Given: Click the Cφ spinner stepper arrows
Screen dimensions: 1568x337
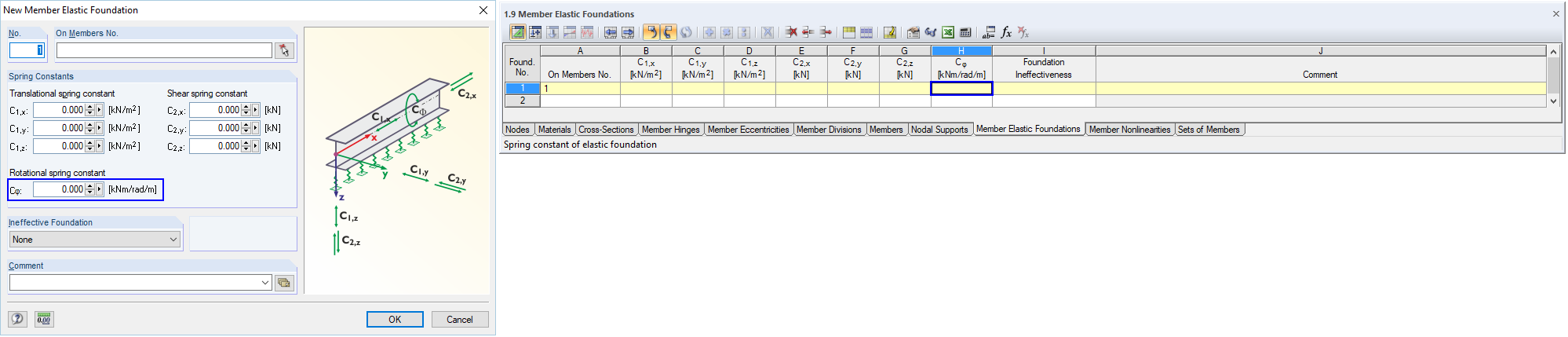Looking at the screenshot, I should click(89, 189).
